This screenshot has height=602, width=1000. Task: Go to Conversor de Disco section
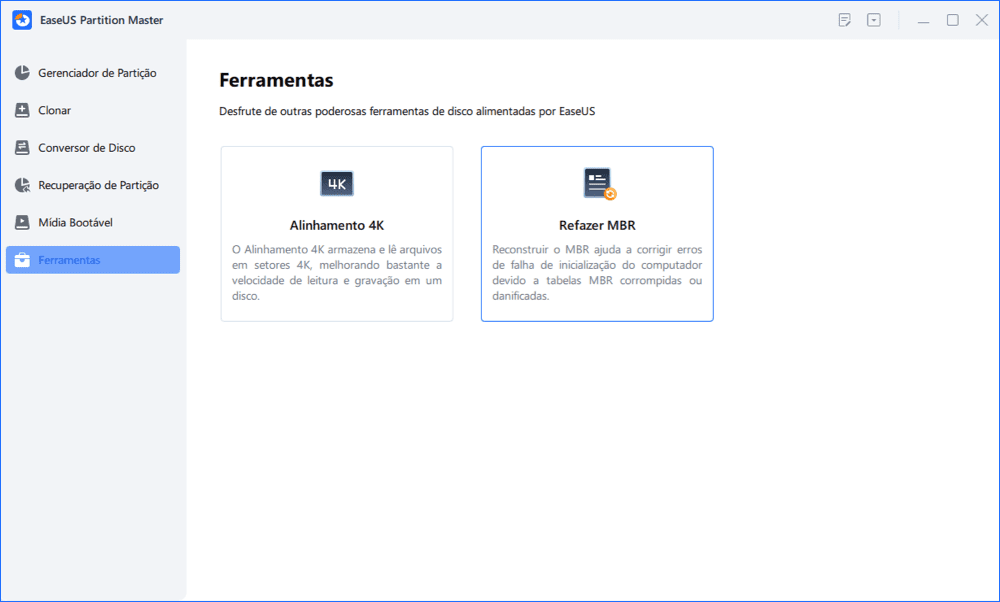pyautogui.click(x=93, y=148)
